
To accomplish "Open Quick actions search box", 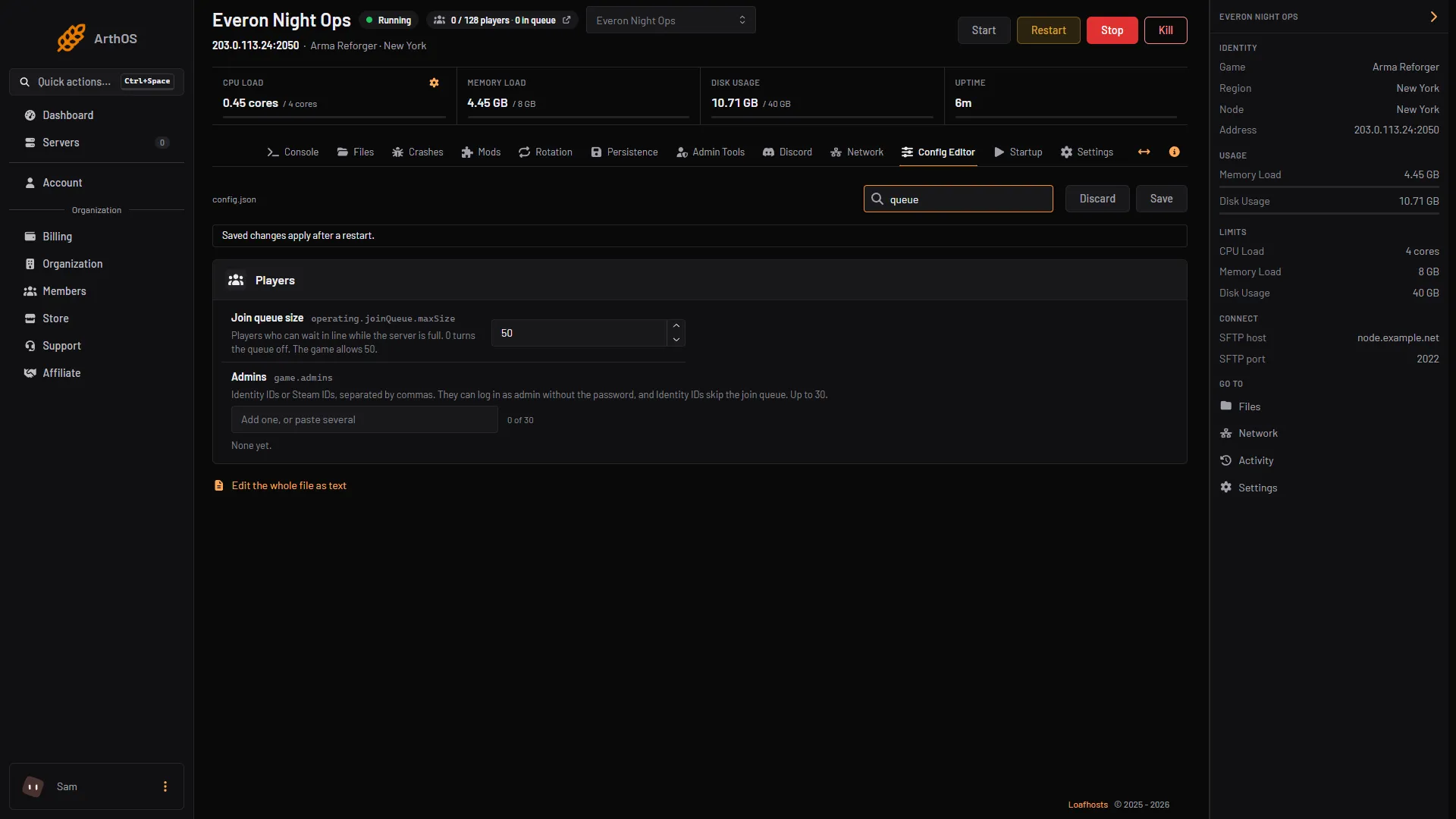I will pos(96,82).
